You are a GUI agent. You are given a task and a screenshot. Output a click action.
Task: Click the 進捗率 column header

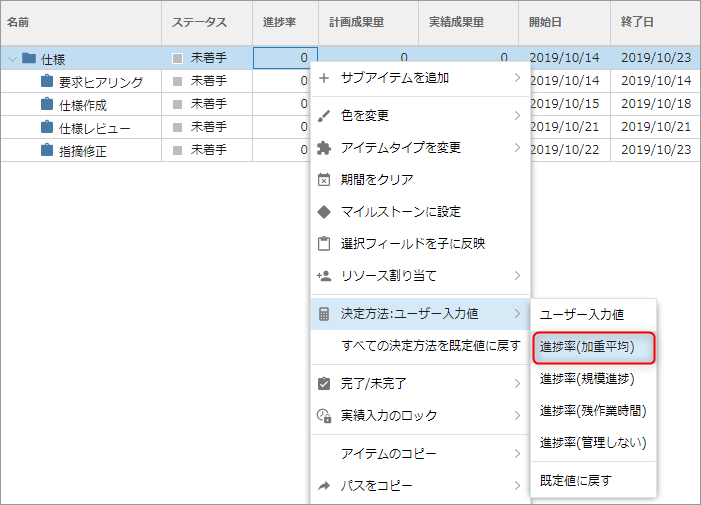pos(285,22)
